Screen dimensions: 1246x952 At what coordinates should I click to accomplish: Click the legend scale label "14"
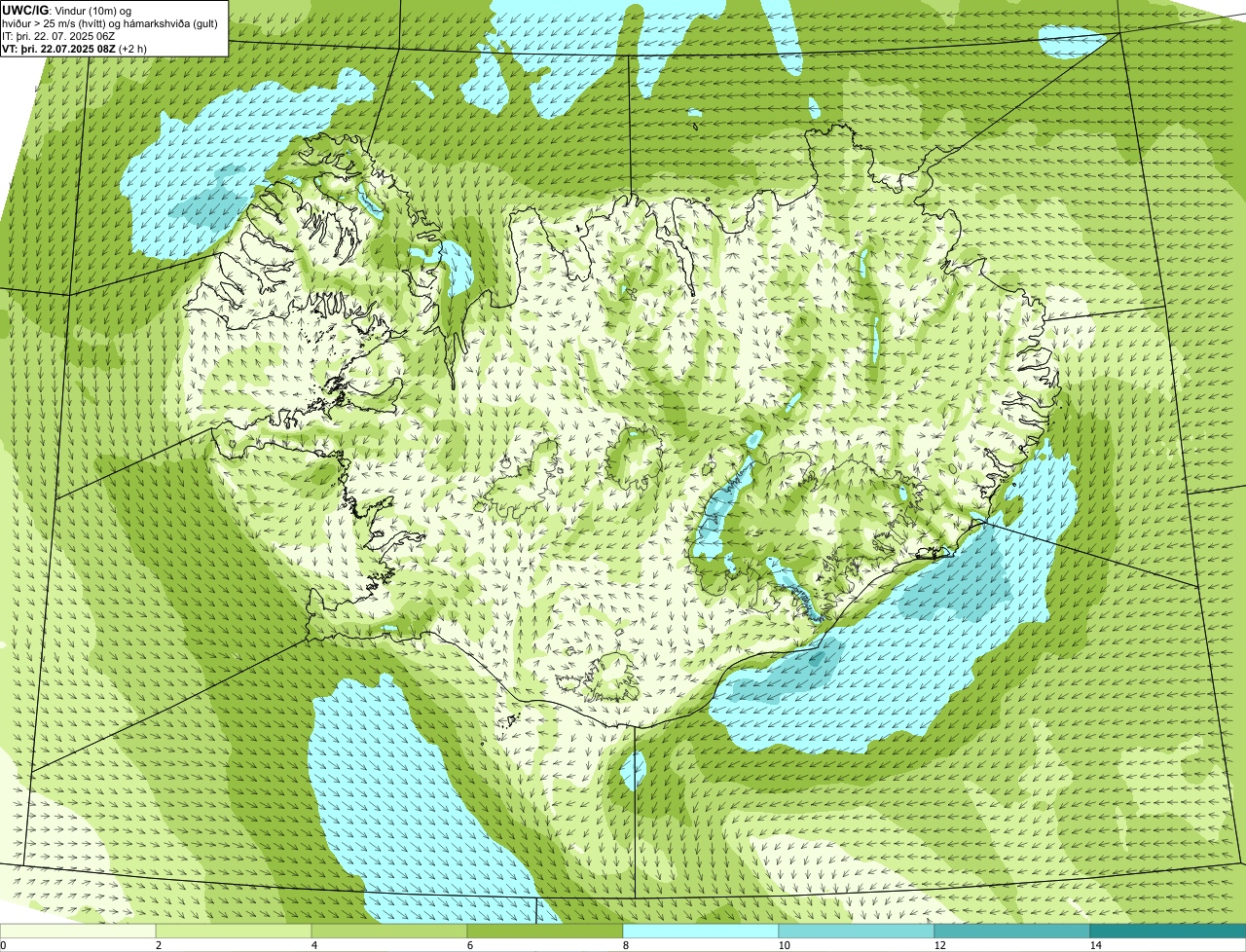click(1095, 945)
